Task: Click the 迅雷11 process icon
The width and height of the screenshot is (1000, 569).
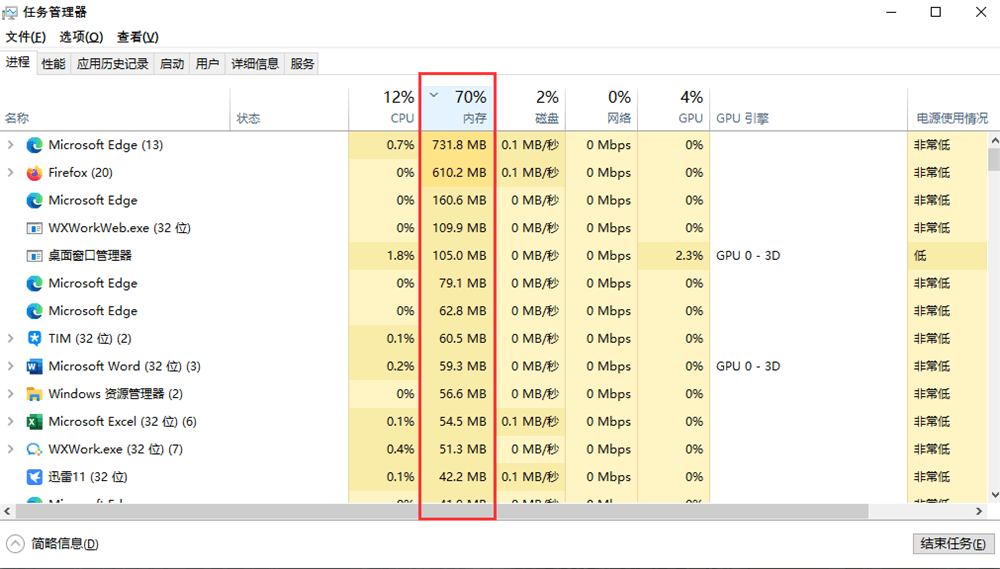Action: 34,477
